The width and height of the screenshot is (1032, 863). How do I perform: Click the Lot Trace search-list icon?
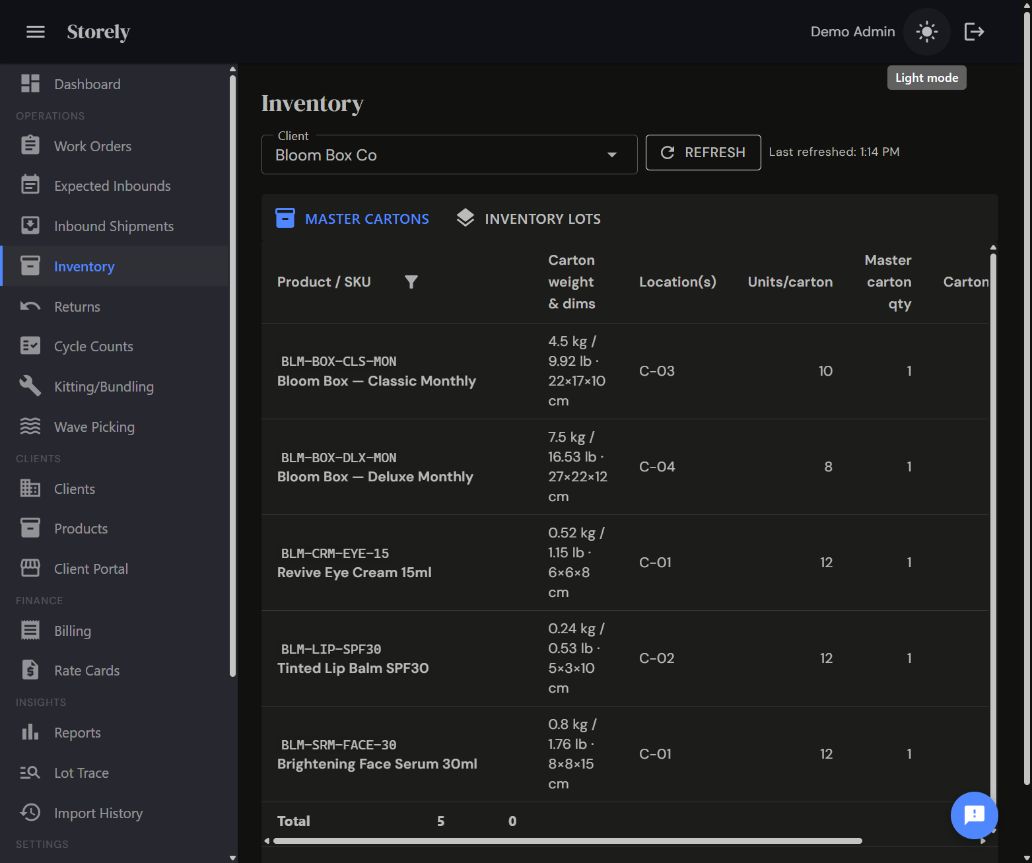coord(30,773)
